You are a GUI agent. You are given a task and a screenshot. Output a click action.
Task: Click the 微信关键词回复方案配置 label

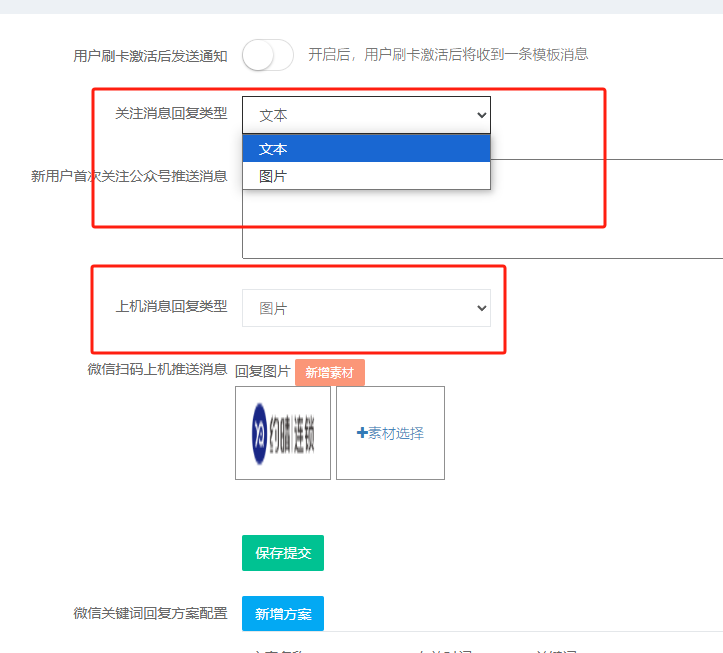[150, 613]
